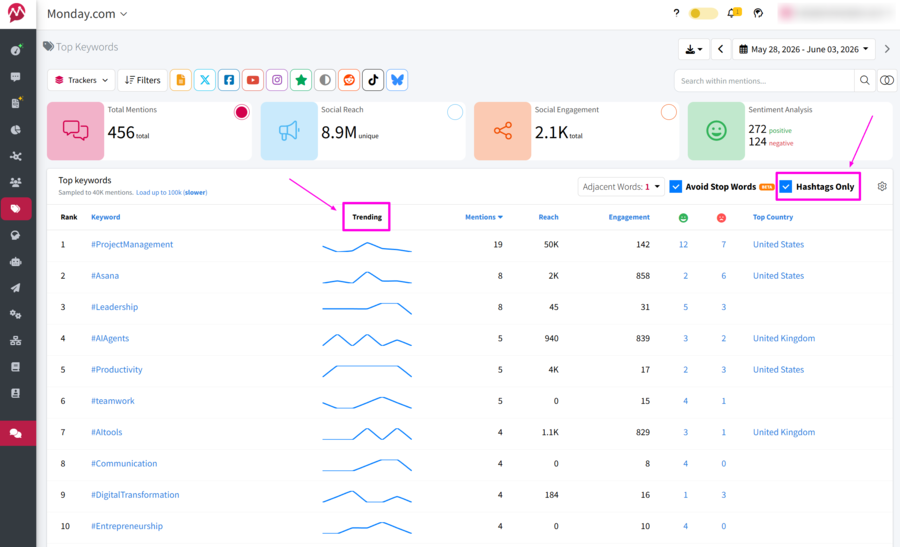The width and height of the screenshot is (900, 547).
Task: Open the #Asana keyword link
Action: [x=105, y=276]
